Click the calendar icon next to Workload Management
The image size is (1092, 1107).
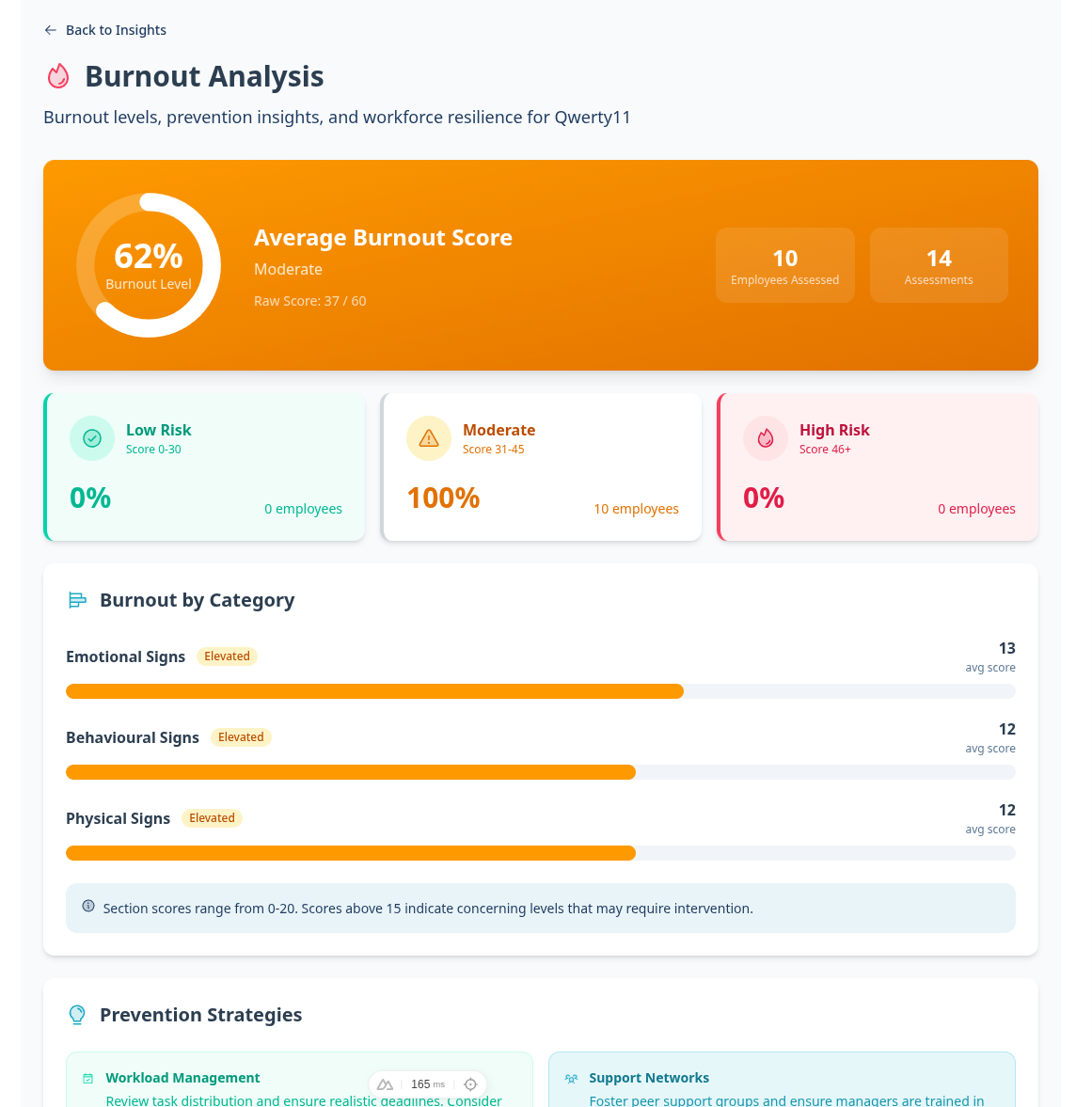point(87,1077)
